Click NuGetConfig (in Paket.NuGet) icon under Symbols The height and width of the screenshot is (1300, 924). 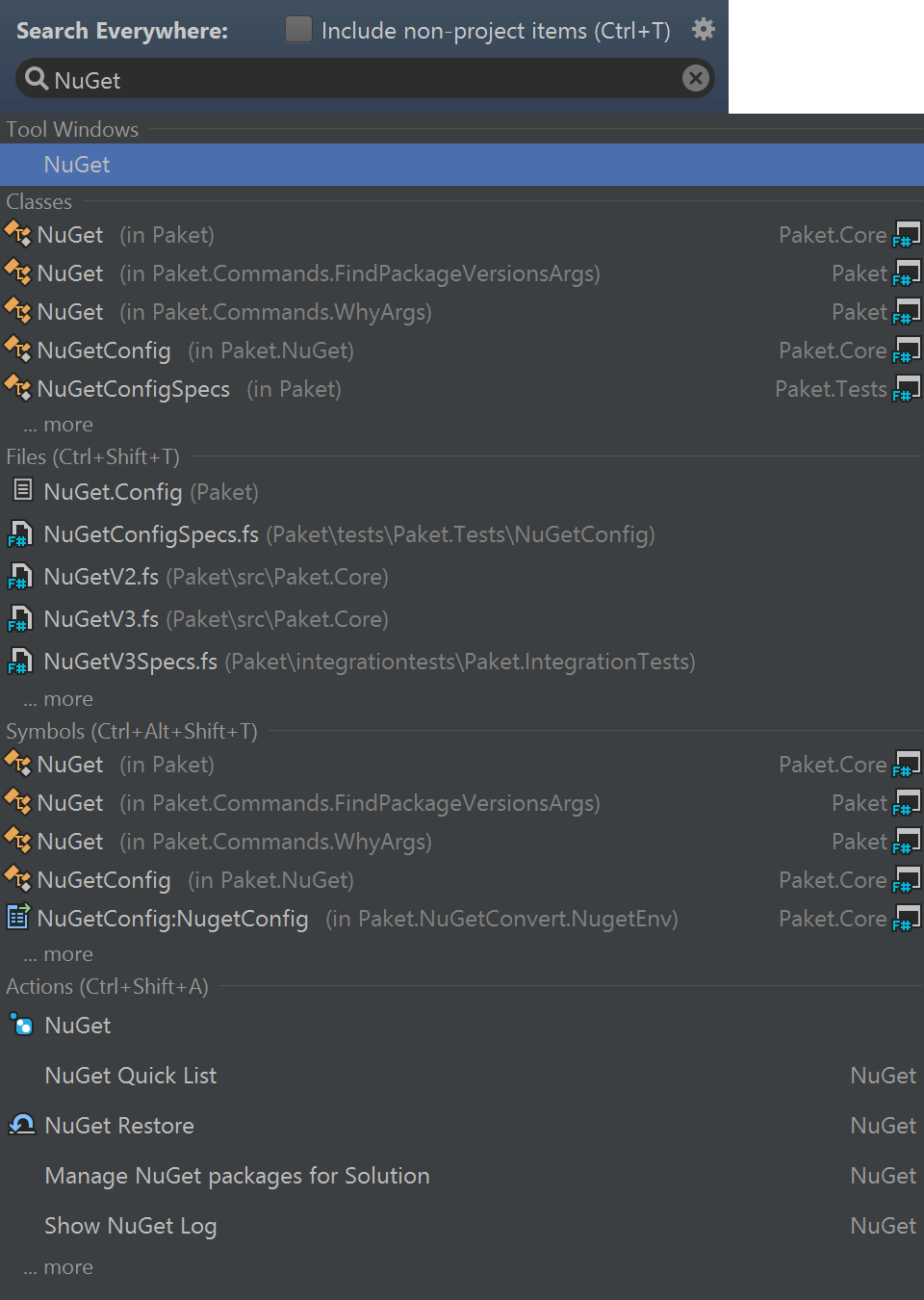click(x=18, y=879)
